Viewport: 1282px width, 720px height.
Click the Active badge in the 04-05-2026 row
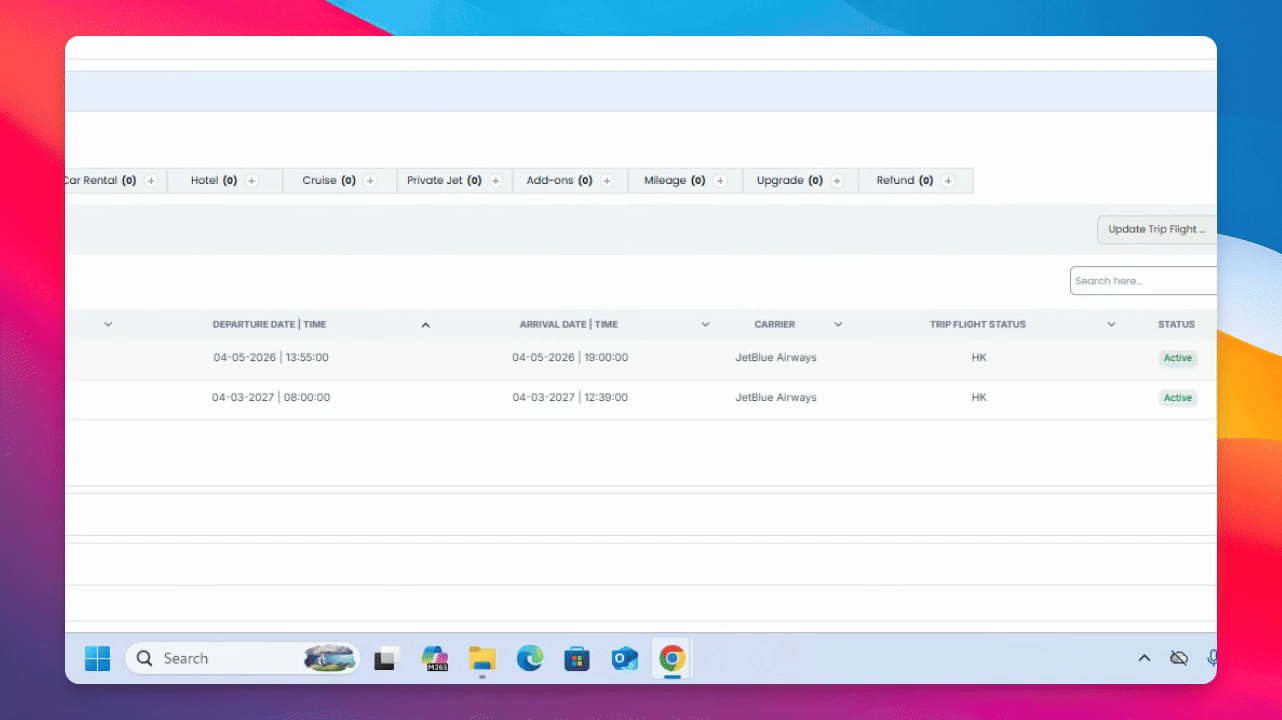[1178, 358]
